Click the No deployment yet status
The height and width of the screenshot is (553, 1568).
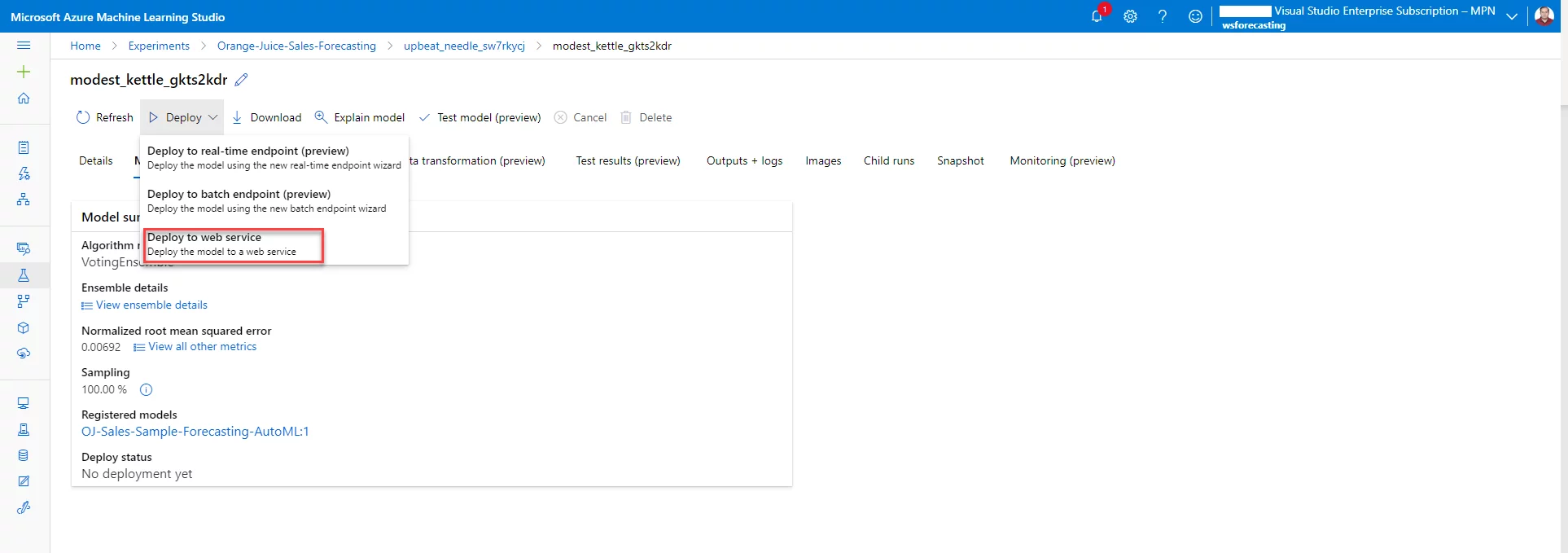[x=137, y=474]
